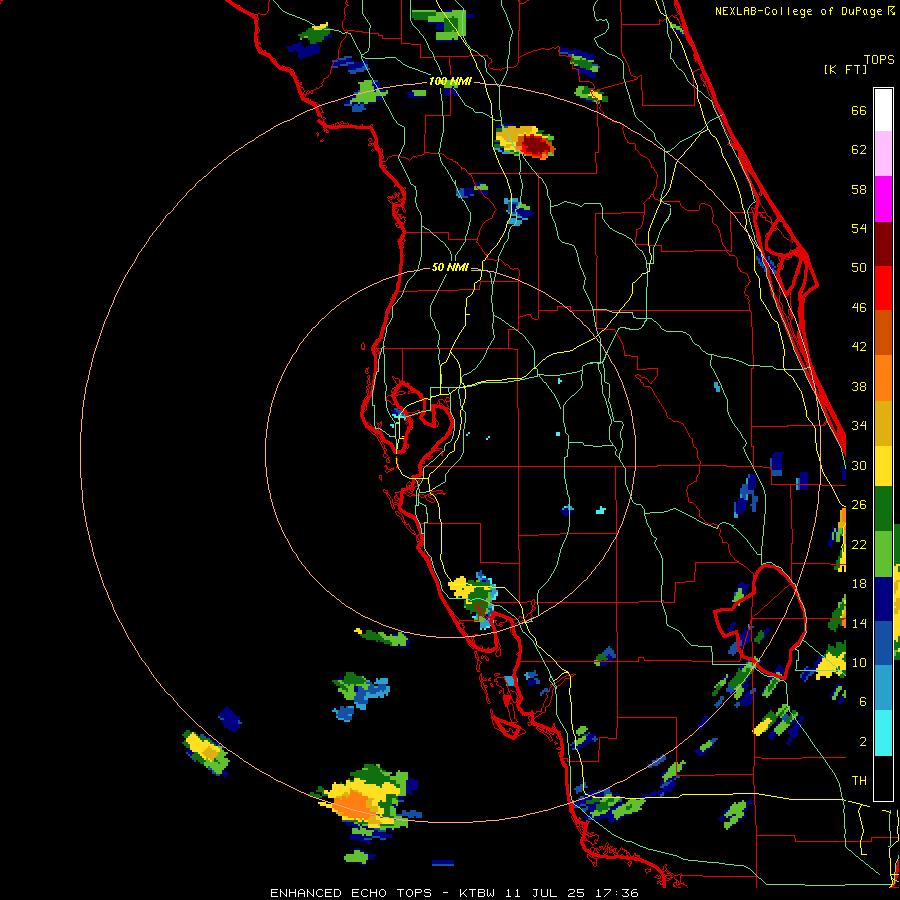Select the black TH threshold swatch
This screenshot has height=900, width=900.
(x=883, y=778)
